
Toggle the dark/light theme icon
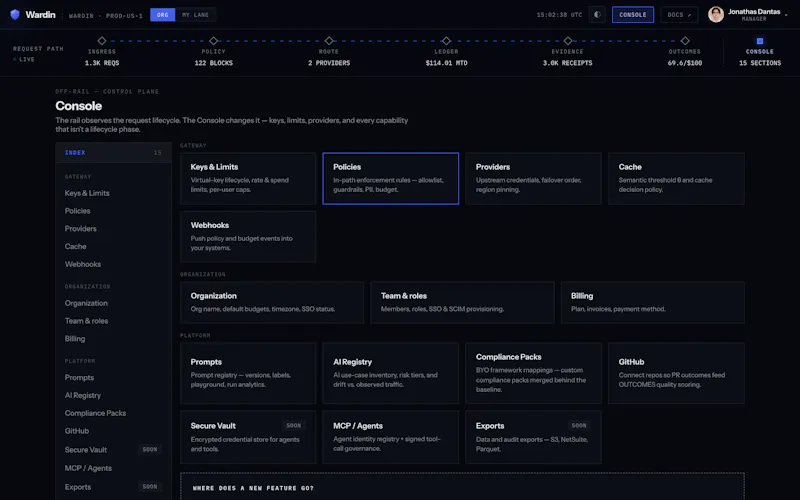point(597,15)
